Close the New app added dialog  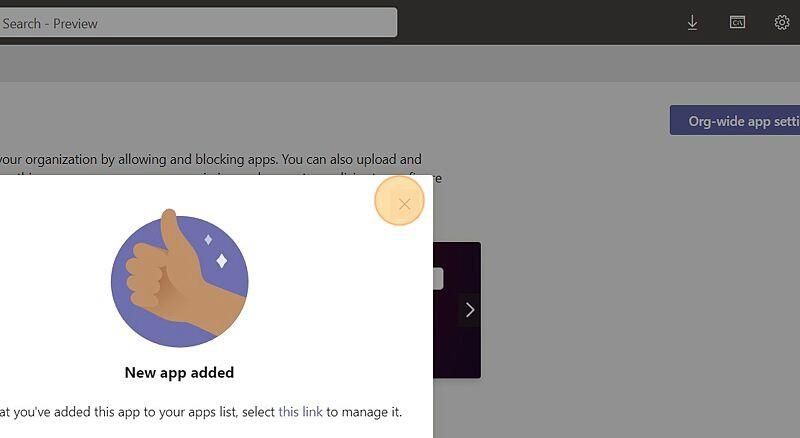click(405, 204)
